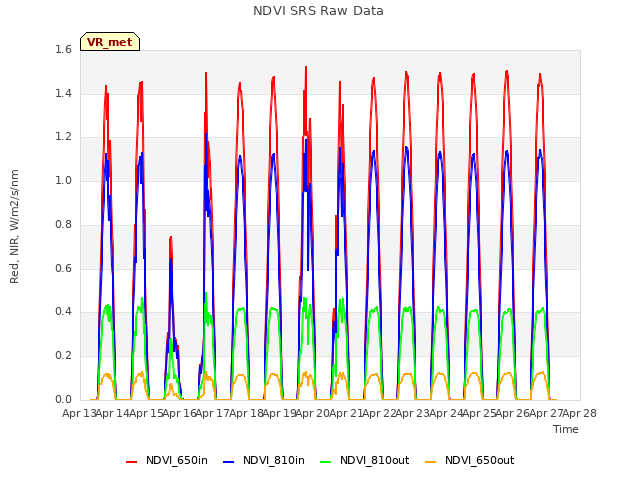Select the NDVI_810in legend entry
Screen dimensions: 640x480
(264, 460)
